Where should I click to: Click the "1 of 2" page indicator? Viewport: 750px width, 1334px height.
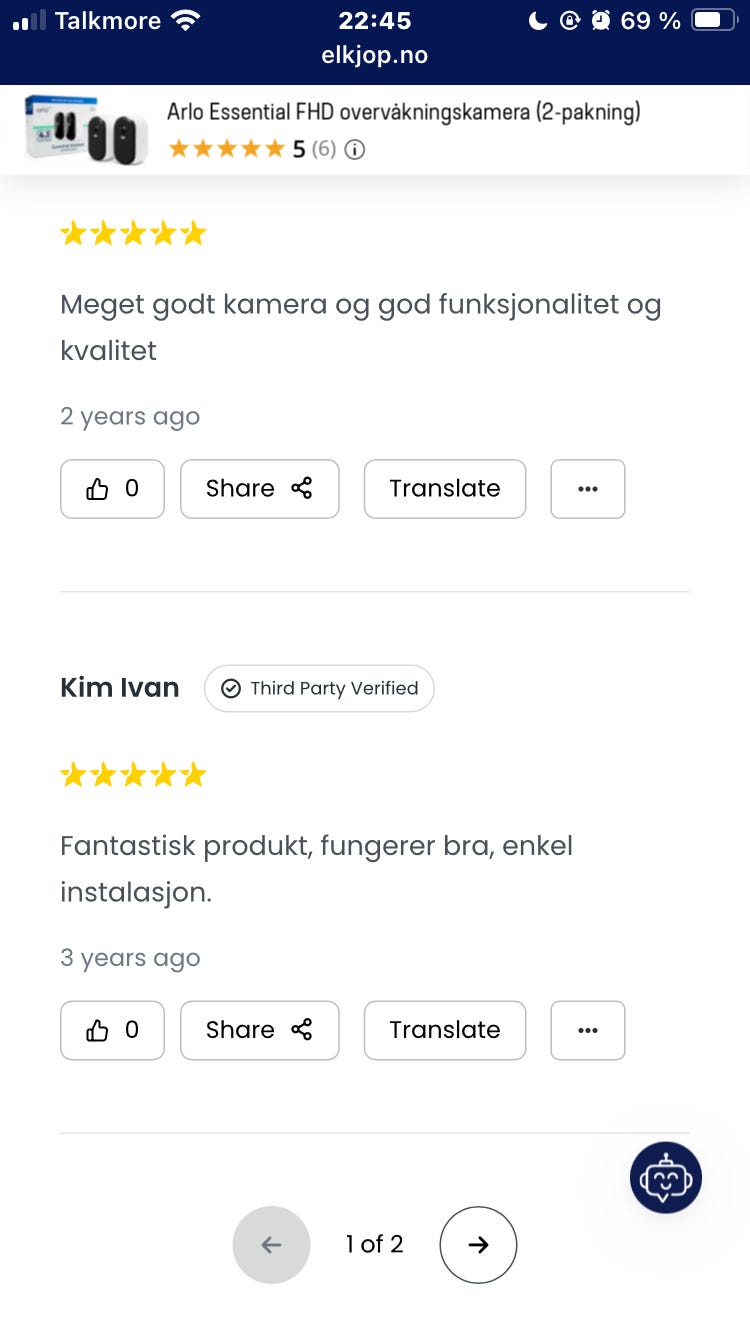(375, 1245)
